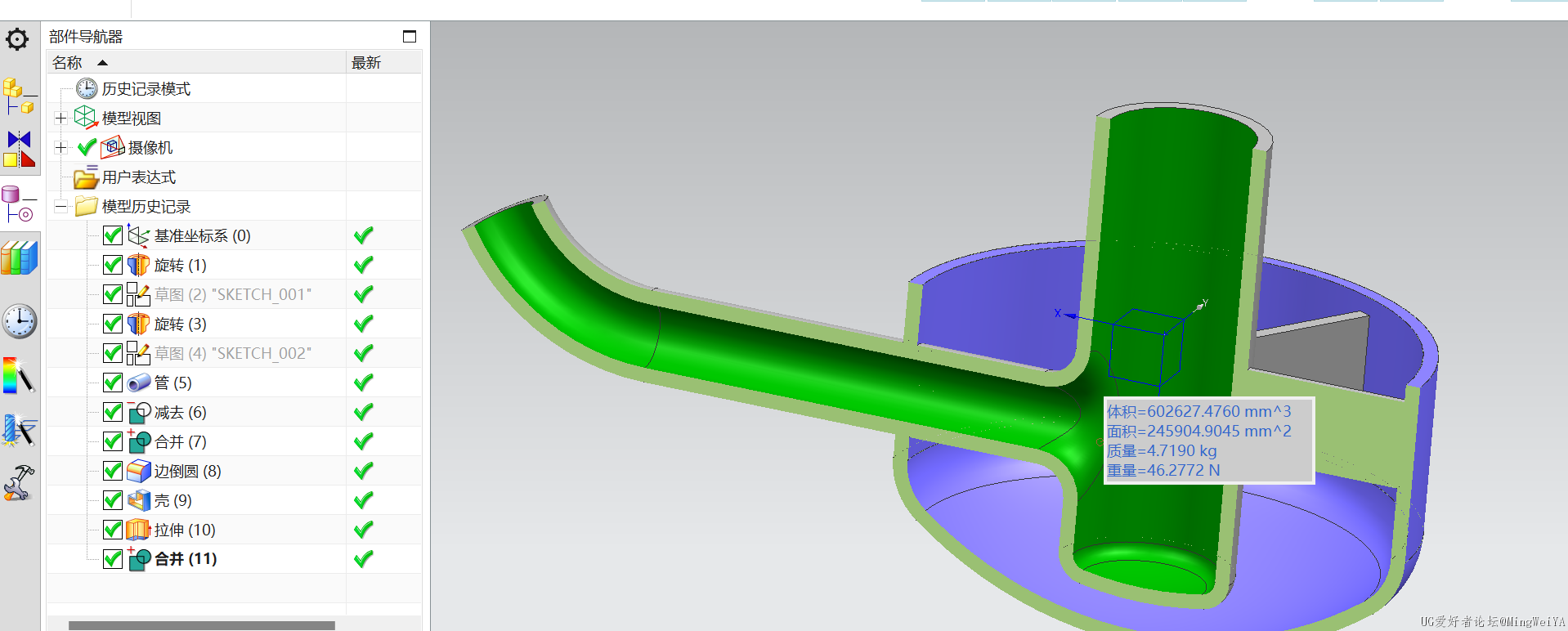Open the Assembly Navigator sidebar tab
Screen dimensions: 1568x631
pyautogui.click(x=19, y=96)
